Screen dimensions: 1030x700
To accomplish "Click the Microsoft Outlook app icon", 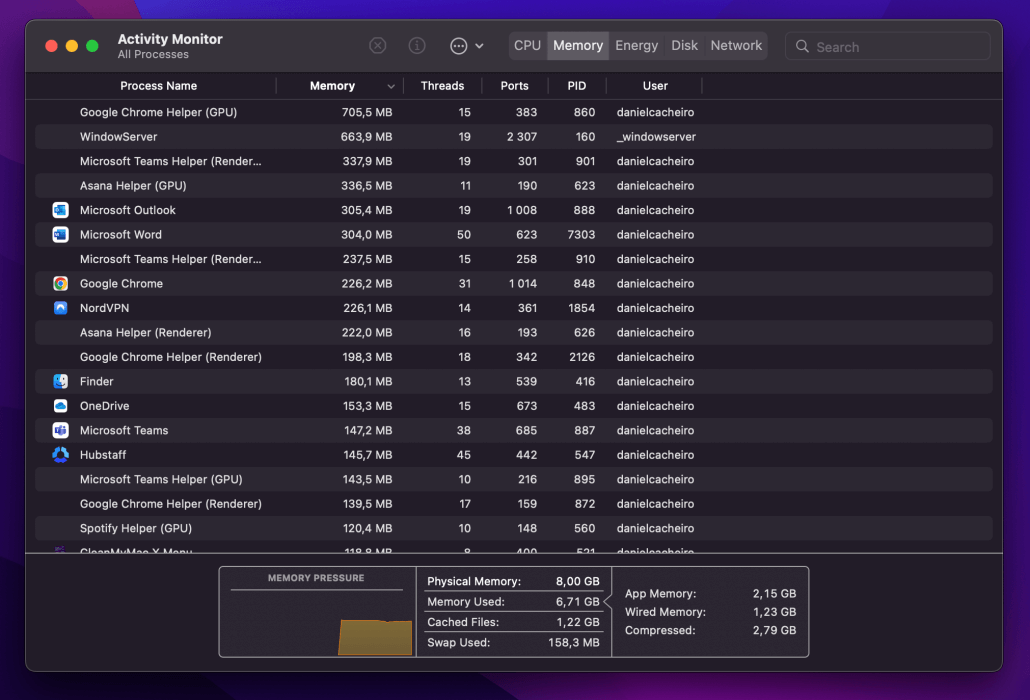I will click(x=60, y=210).
